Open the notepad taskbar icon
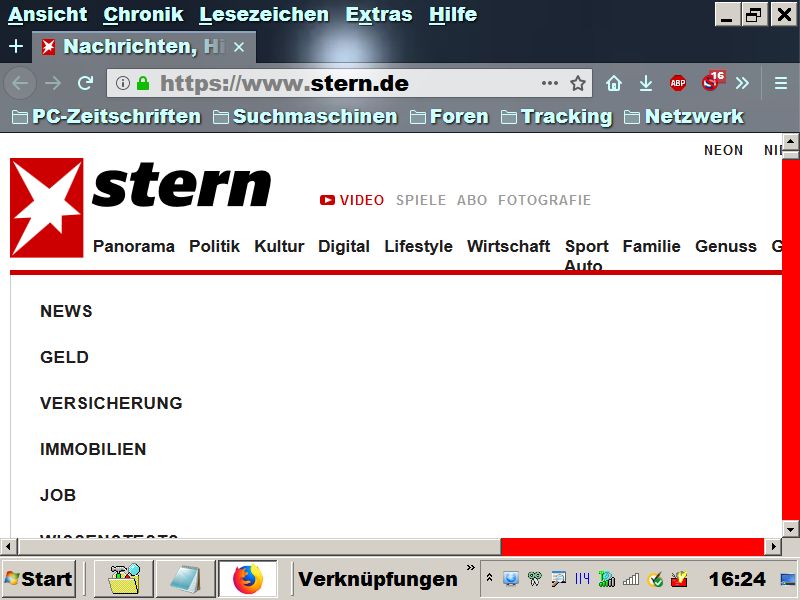Viewport: 800px width, 600px height. click(x=185, y=579)
